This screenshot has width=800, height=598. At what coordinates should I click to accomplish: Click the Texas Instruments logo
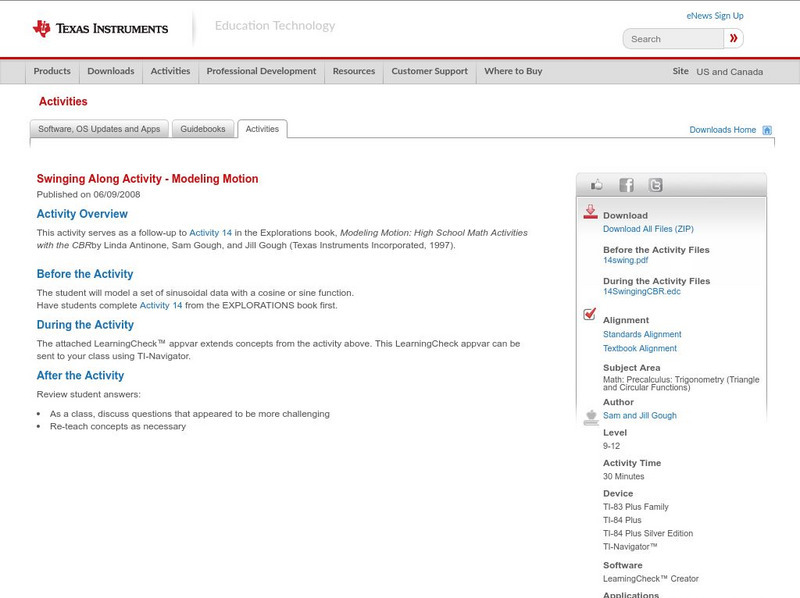tap(101, 29)
